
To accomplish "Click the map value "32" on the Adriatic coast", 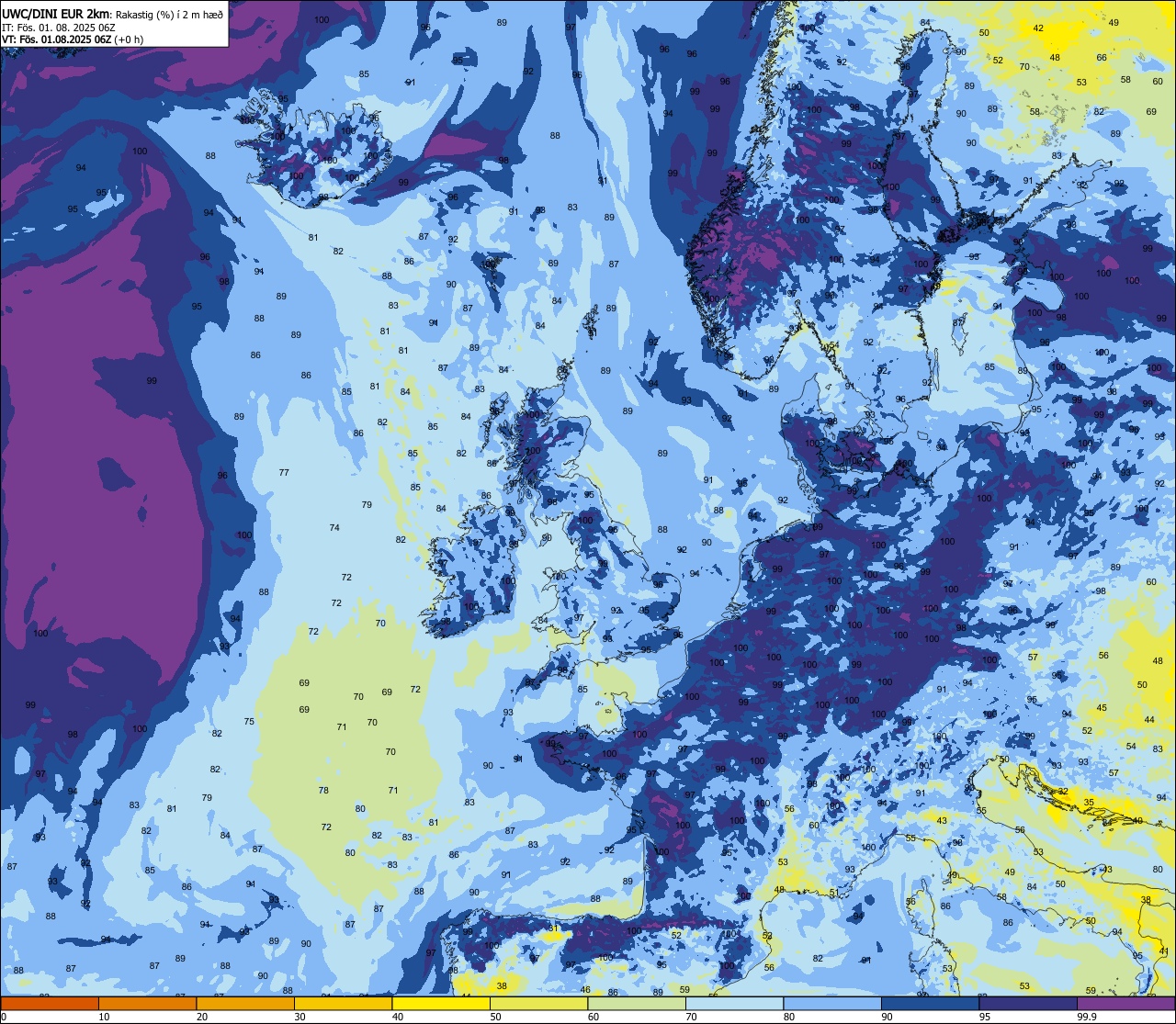I will point(1063,792).
